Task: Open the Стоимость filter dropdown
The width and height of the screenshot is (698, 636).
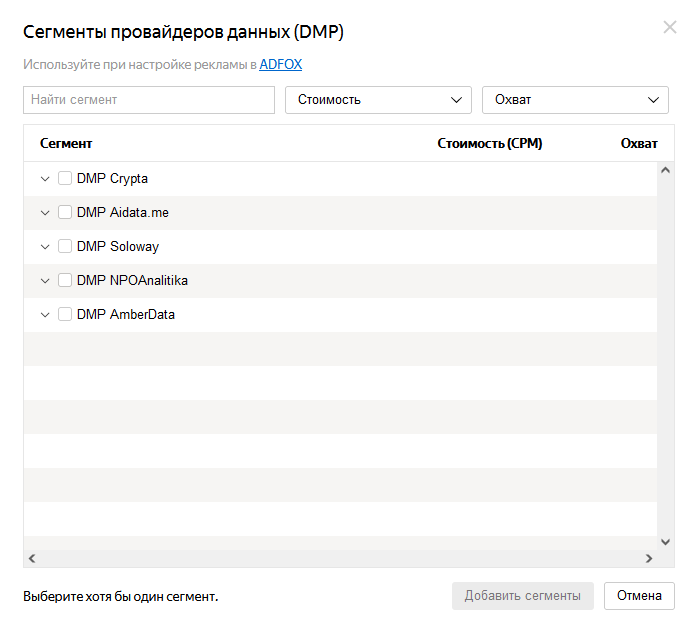Action: [x=378, y=100]
